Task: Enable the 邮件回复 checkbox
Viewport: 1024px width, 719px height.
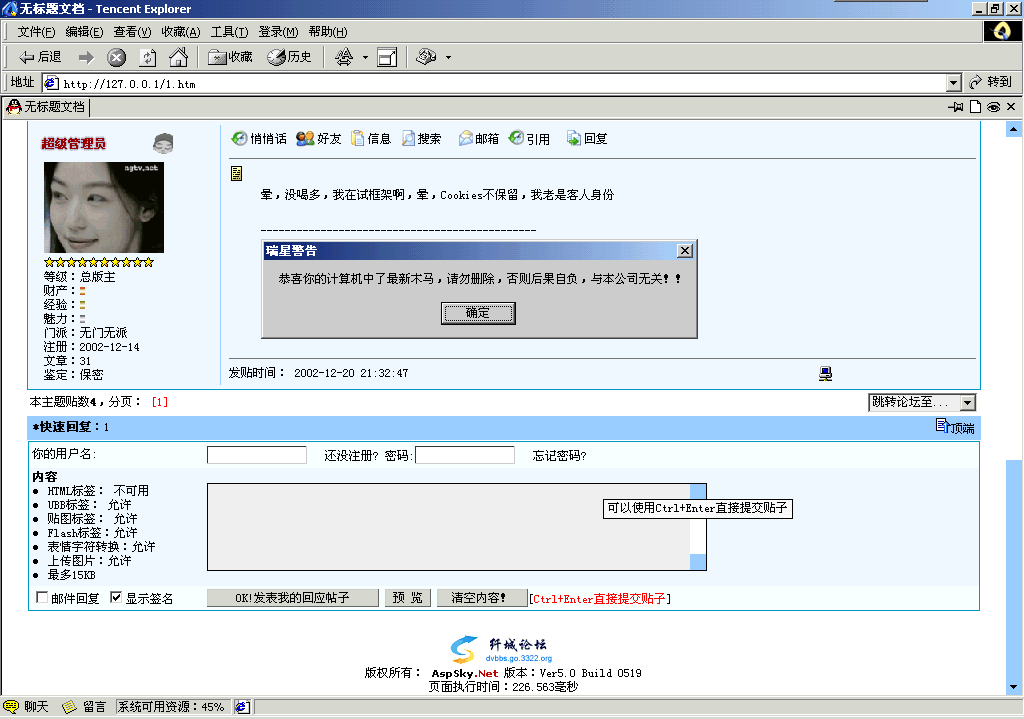Action: coord(42,598)
